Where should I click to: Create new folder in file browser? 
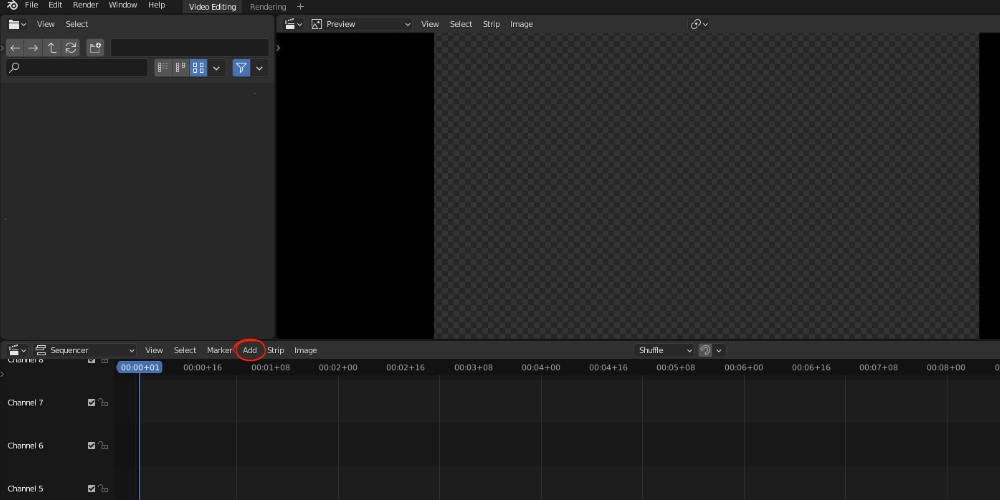tap(95, 48)
